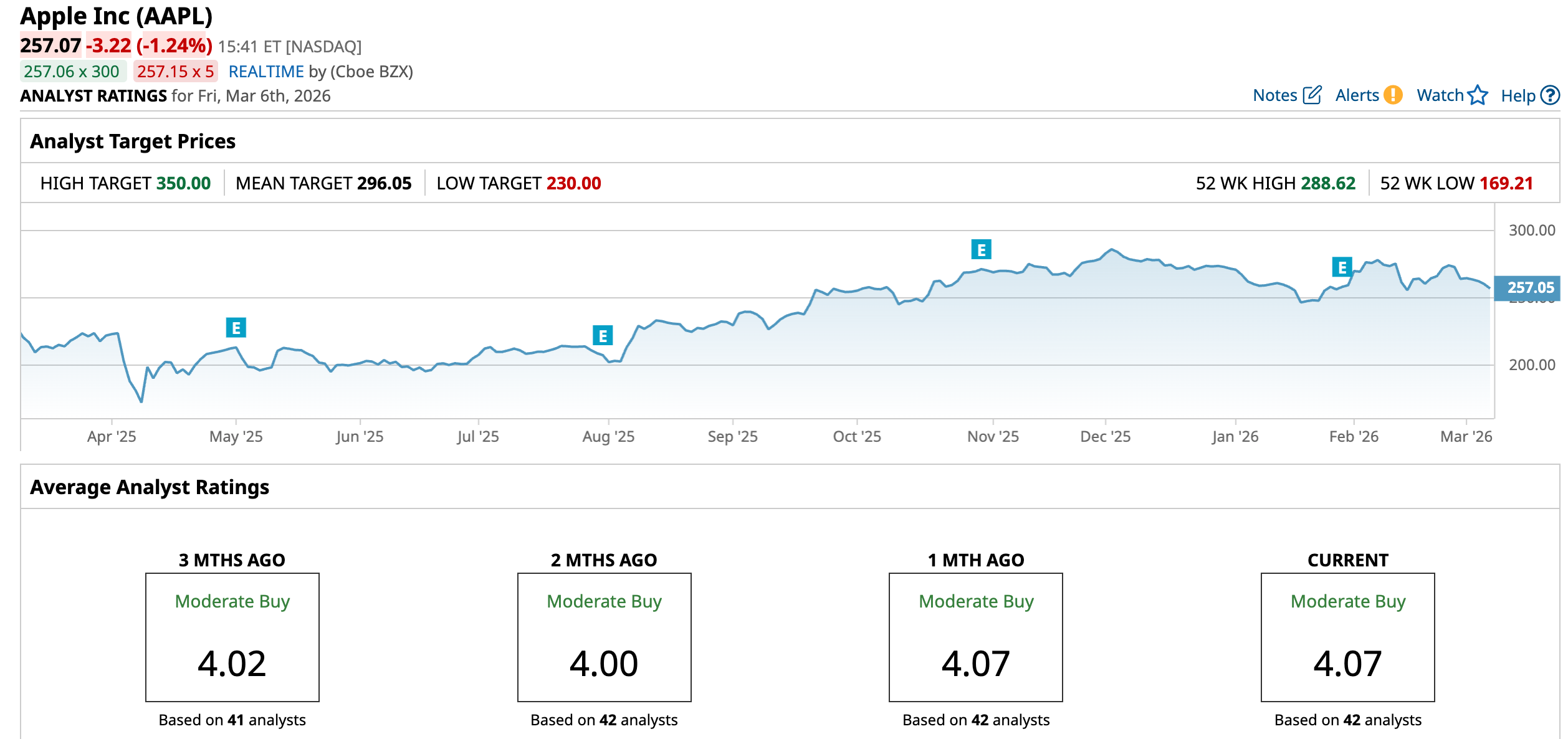The height and width of the screenshot is (739, 1568).
Task: Click the CURRENT Moderate Buy rating box
Action: tap(1347, 637)
